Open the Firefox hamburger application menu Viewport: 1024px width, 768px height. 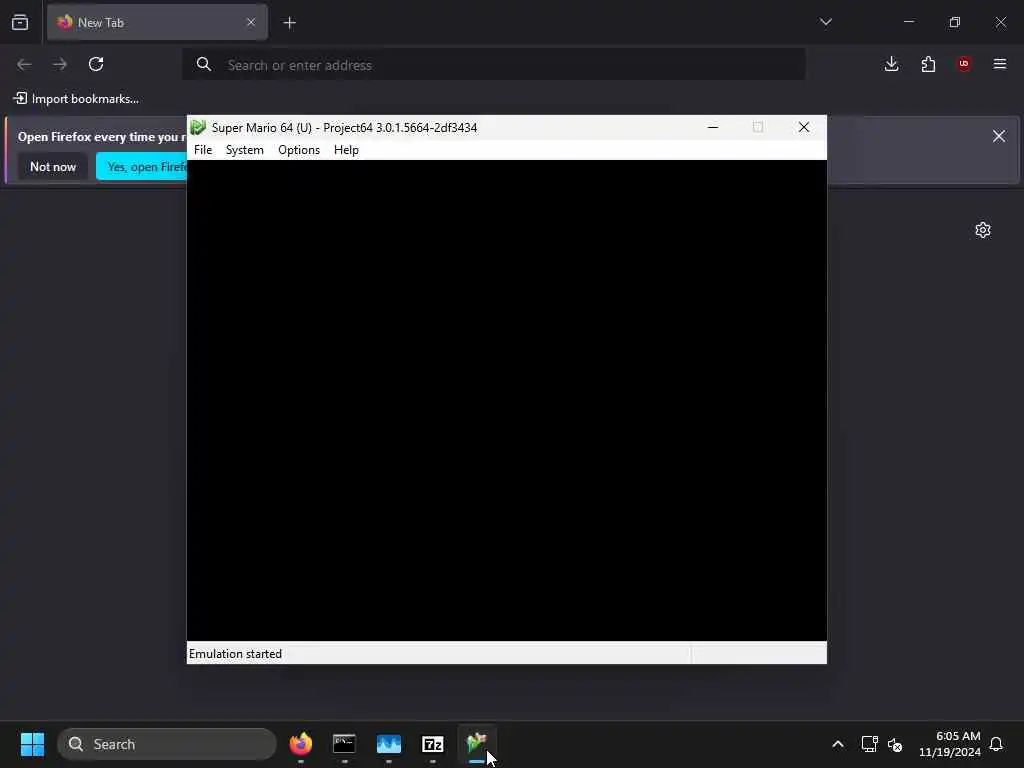pos(1000,64)
